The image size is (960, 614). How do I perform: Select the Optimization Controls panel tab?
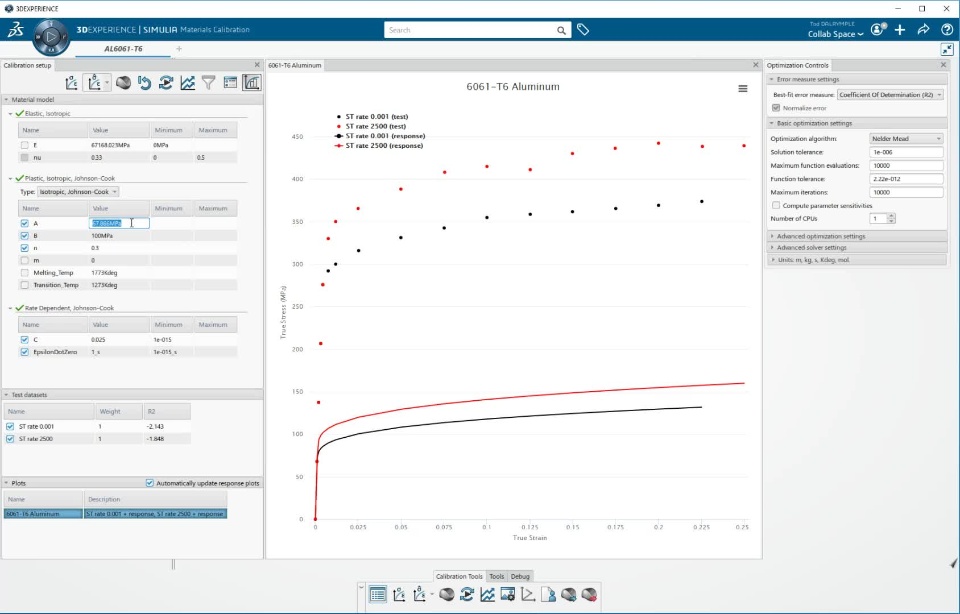click(798, 65)
